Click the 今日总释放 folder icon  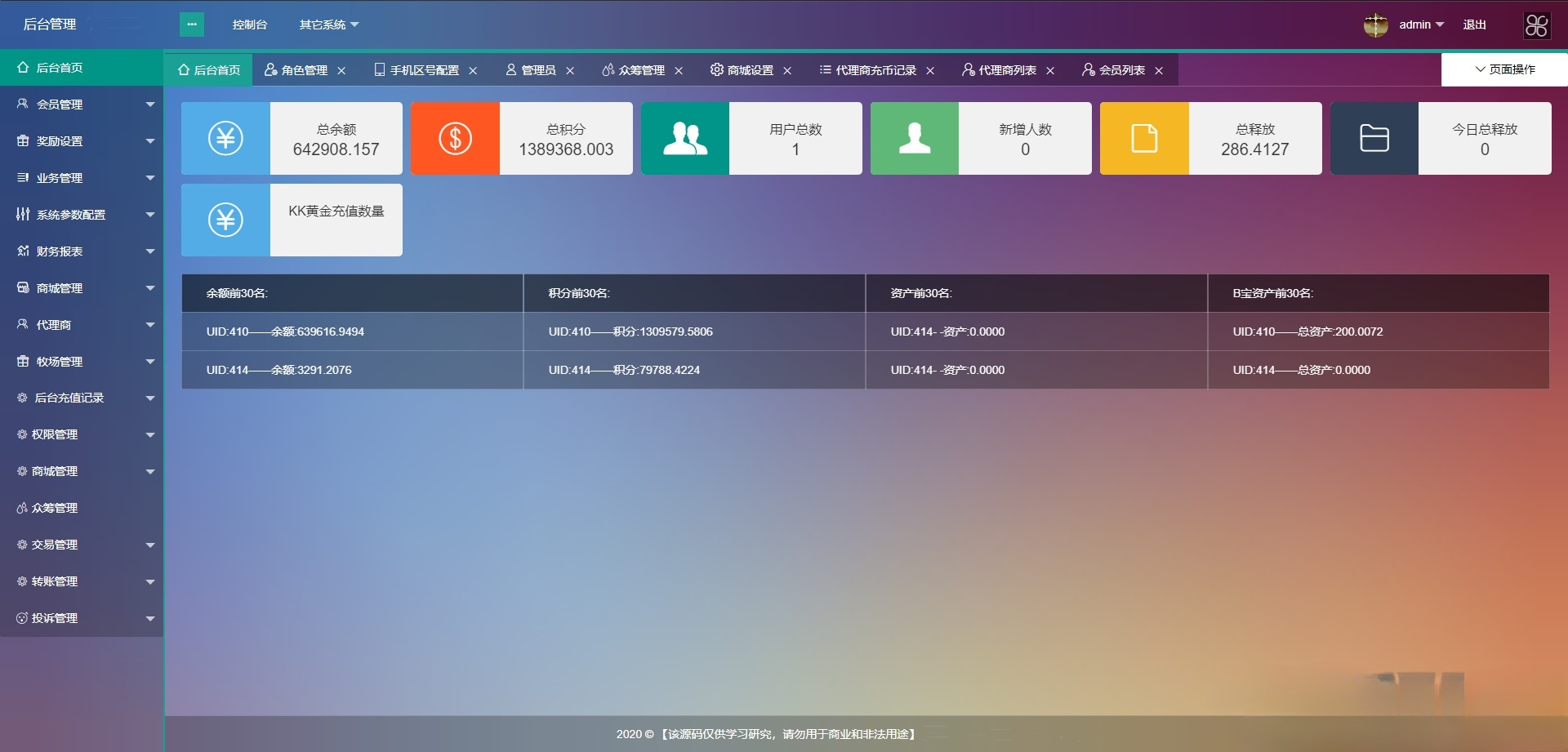1374,138
